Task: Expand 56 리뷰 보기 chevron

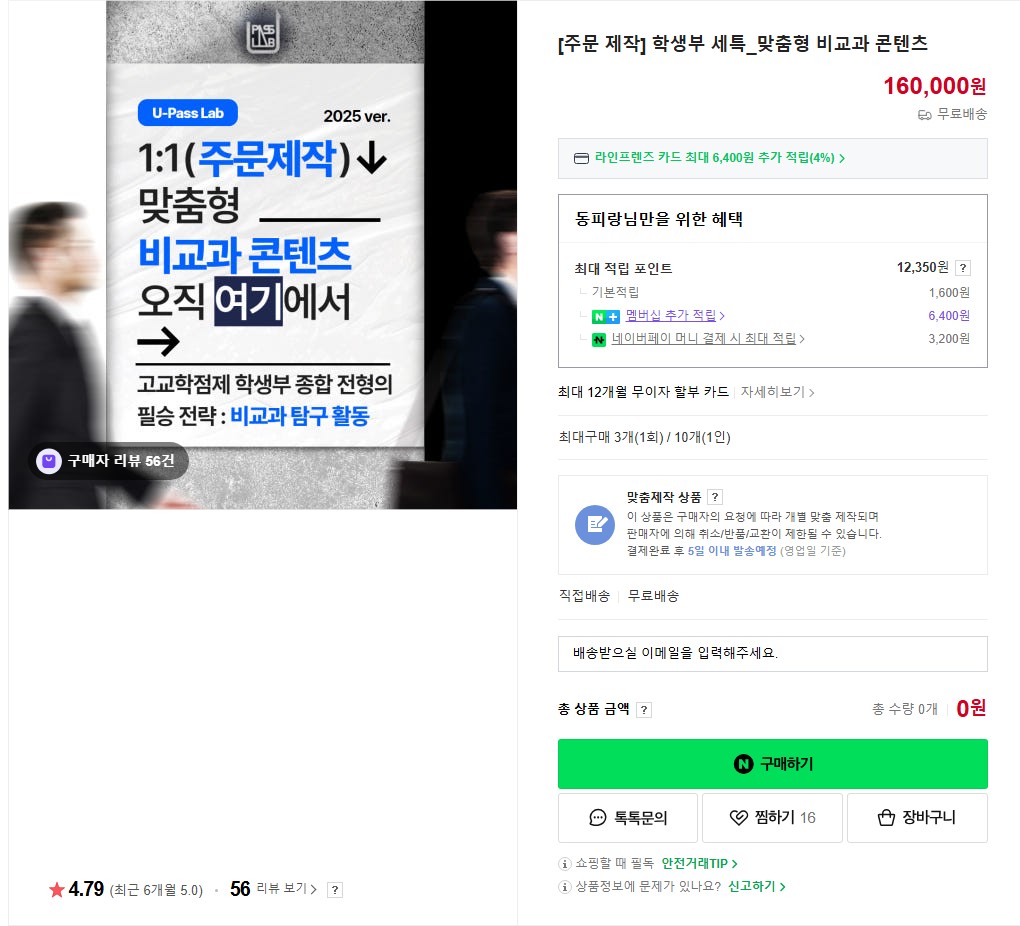Action: (x=314, y=889)
